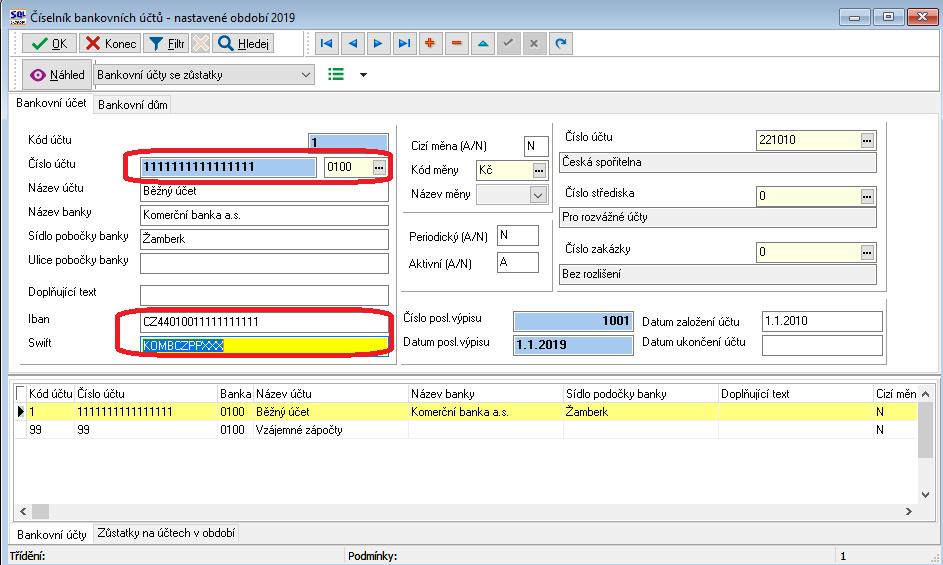Go to the previous record

point(352,43)
